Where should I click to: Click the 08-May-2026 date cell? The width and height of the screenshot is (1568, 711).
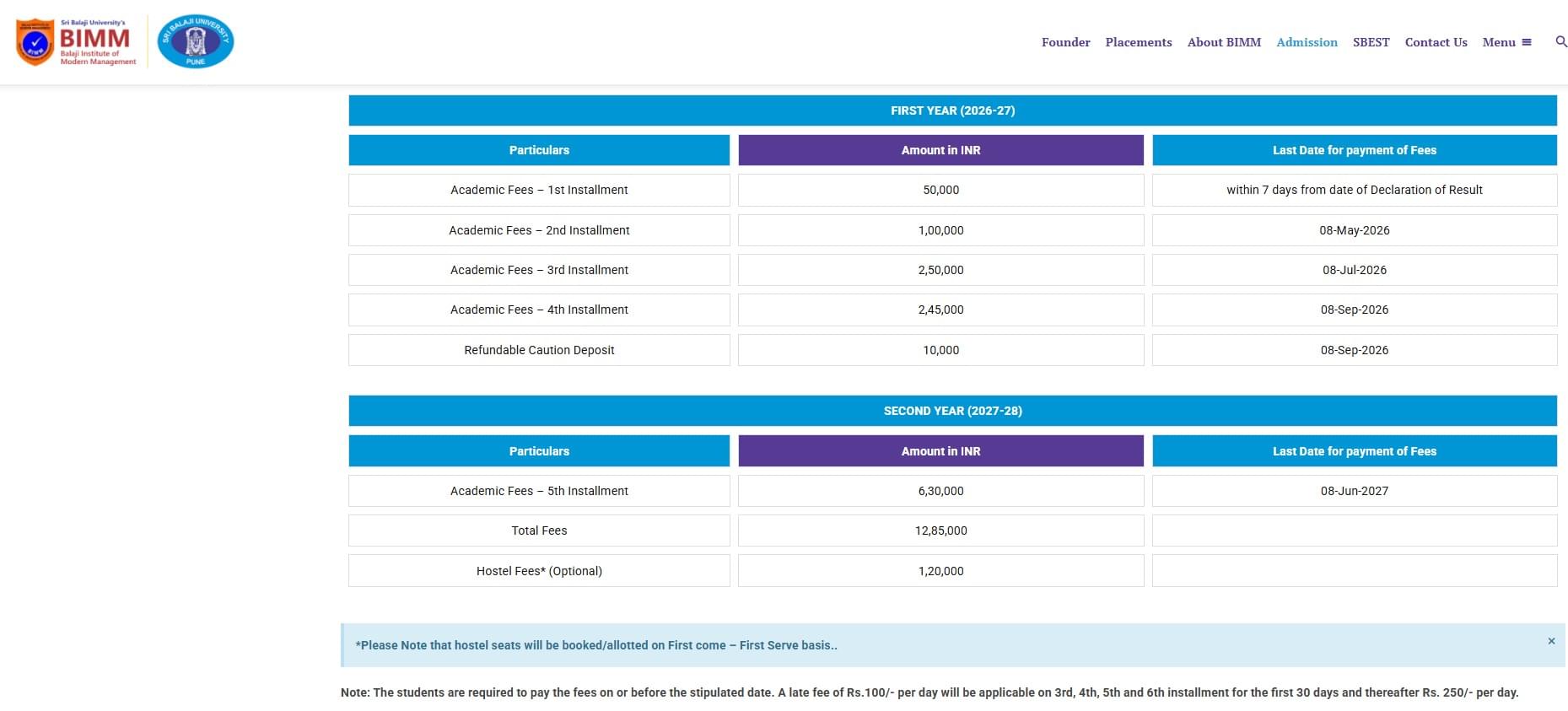(1354, 230)
